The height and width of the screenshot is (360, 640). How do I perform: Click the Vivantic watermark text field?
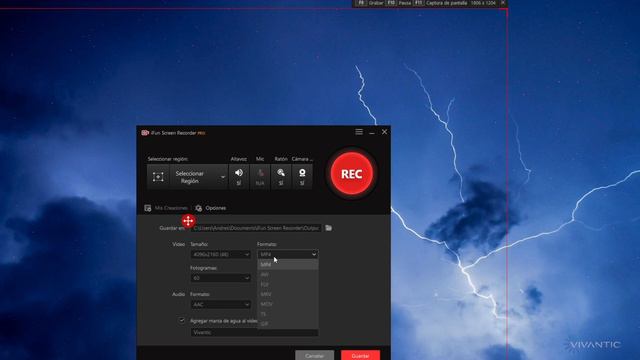tap(254, 333)
